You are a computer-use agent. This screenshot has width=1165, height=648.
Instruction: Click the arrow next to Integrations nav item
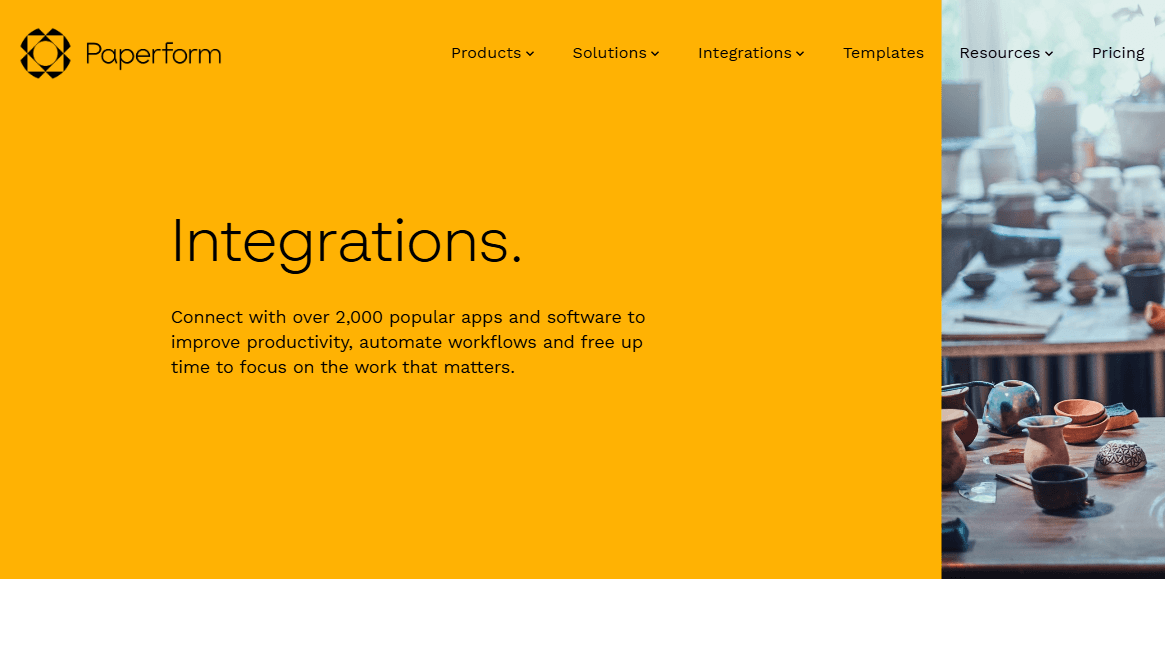pos(800,54)
